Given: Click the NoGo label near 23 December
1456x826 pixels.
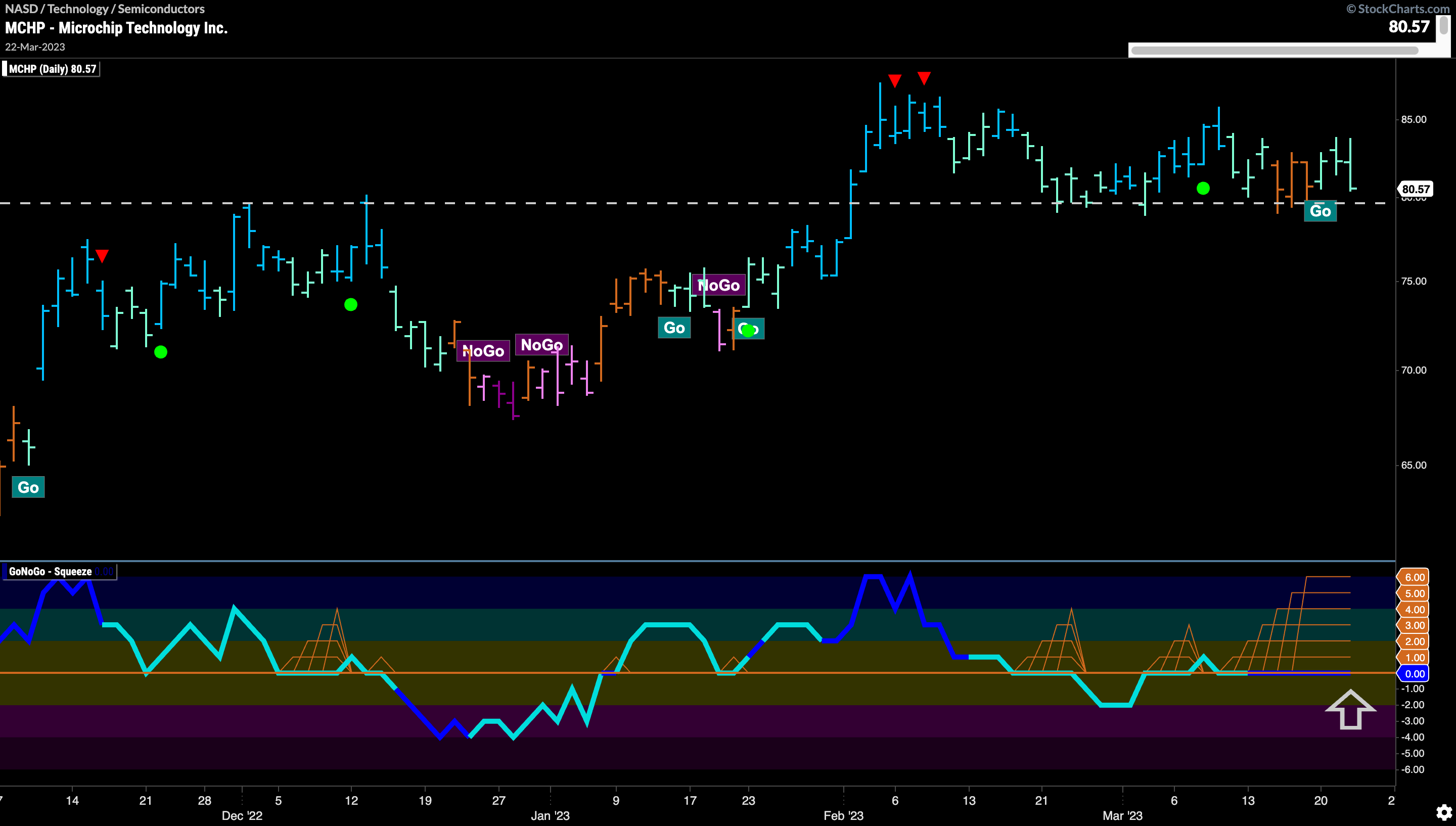Looking at the screenshot, I should [483, 351].
